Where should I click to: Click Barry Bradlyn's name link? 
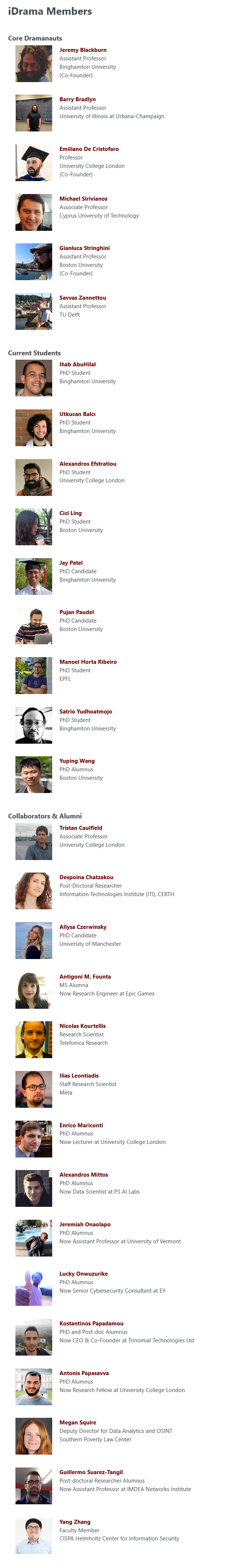(x=77, y=99)
